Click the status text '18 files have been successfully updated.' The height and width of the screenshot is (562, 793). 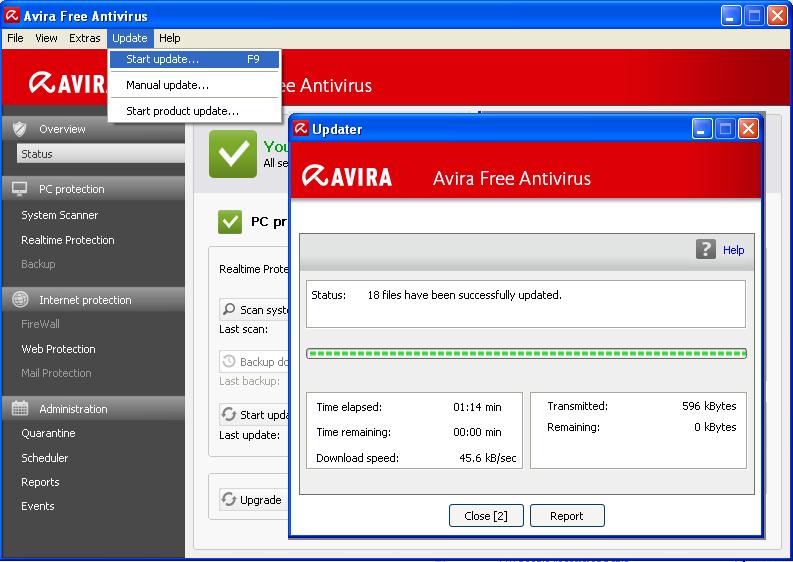tap(464, 295)
